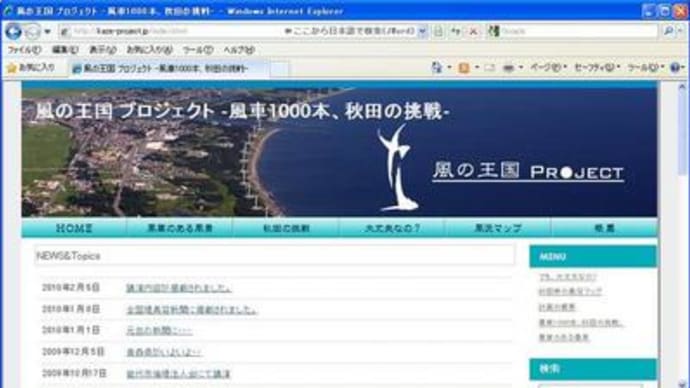Open the 2010年1月8日 news link
Image resolution: width=690 pixels, height=388 pixels.
pyautogui.click(x=191, y=310)
